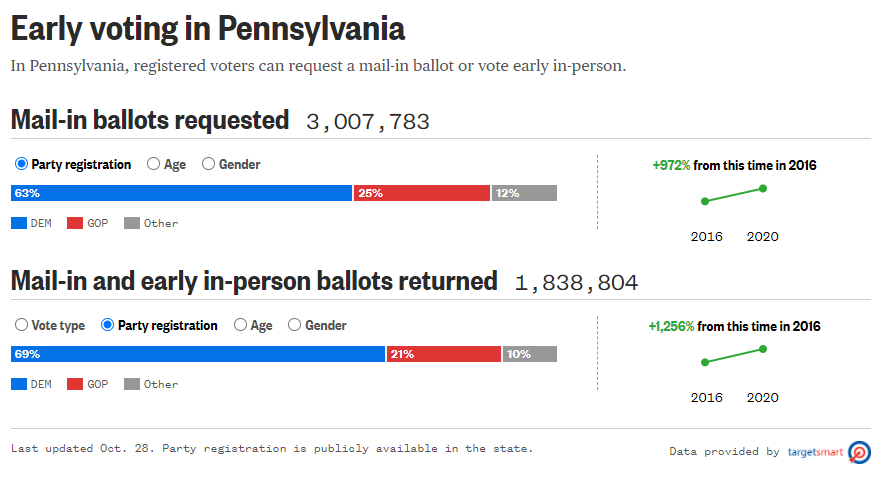Click the 12% Other bar in requested chart
This screenshot has width=886, height=490.
(524, 193)
